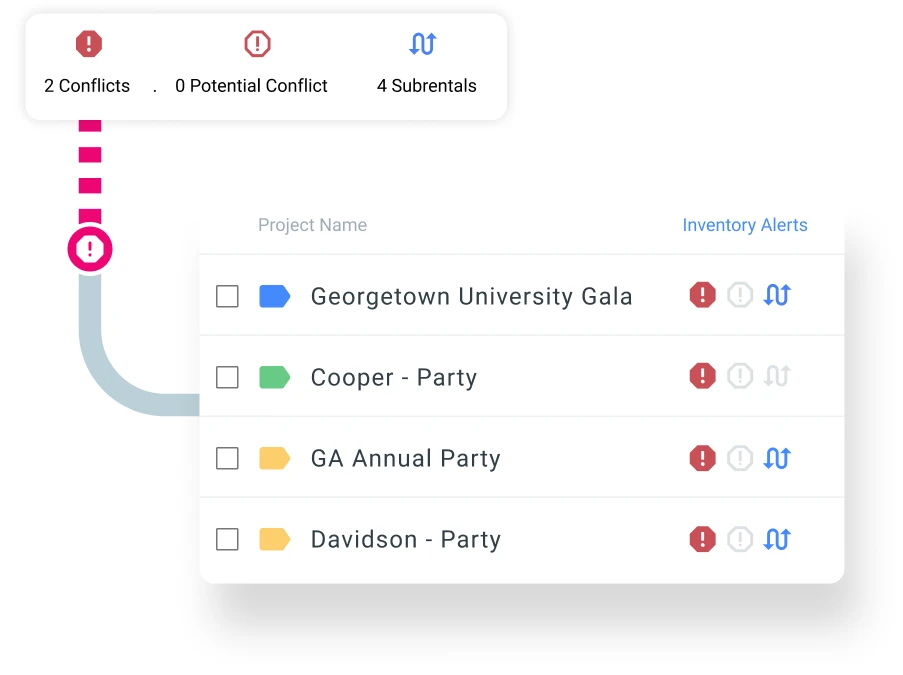The image size is (903, 675).
Task: Open the Georgetown University Gala project
Action: pos(471,296)
